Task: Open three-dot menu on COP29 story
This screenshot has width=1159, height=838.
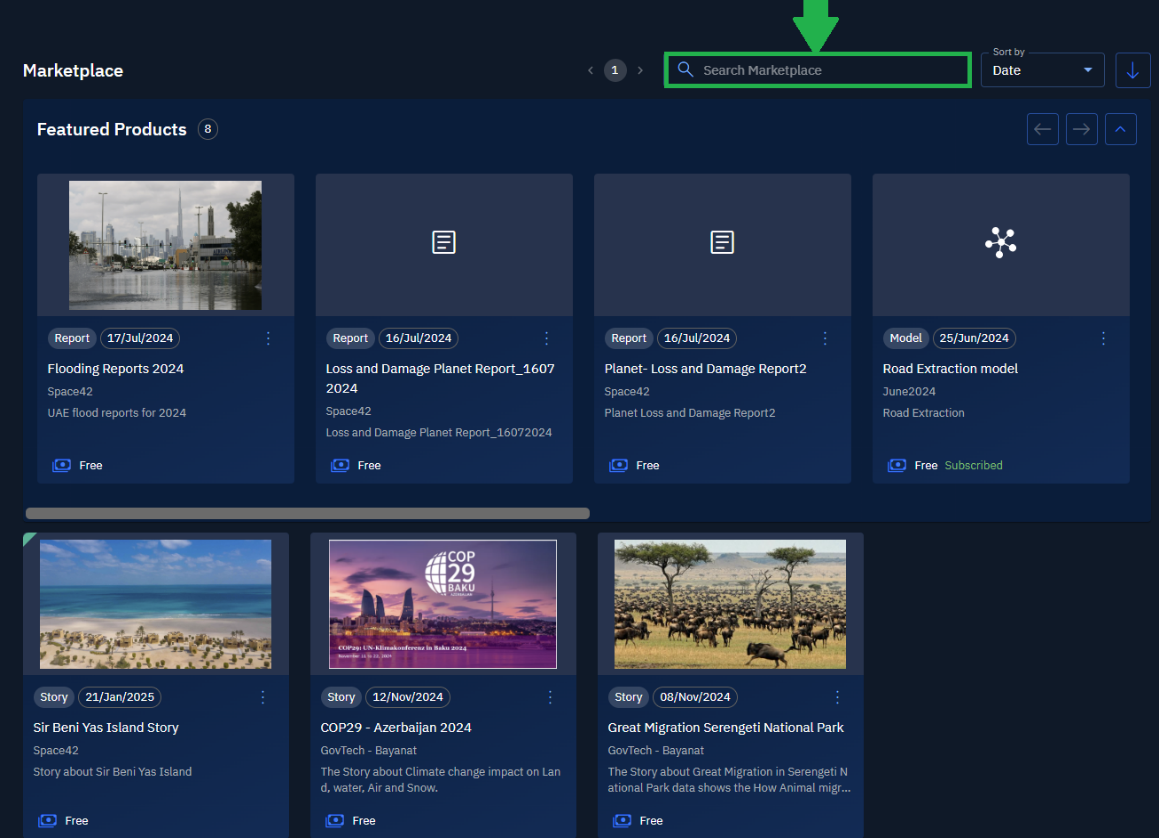Action: coord(550,697)
